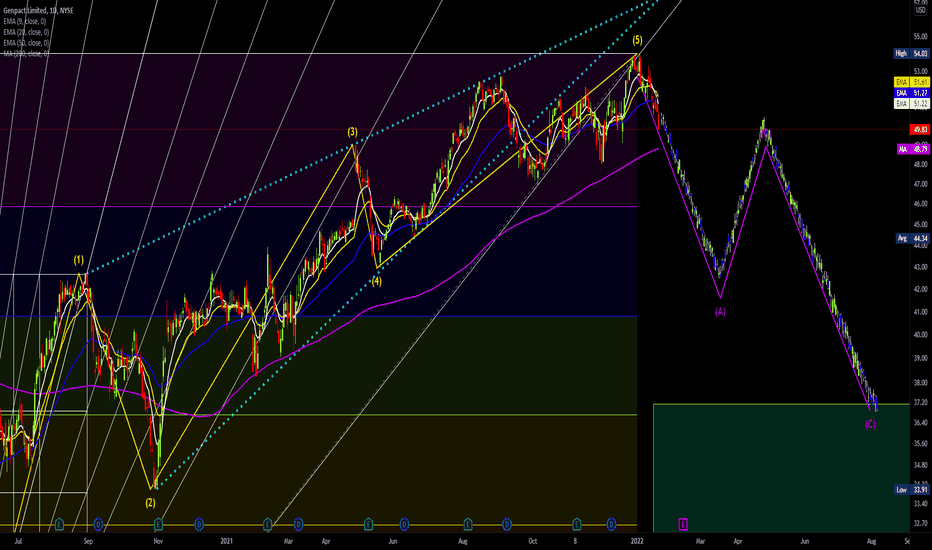Click the 40.00 price scale value
This screenshot has width=932, height=550.
[x=920, y=335]
